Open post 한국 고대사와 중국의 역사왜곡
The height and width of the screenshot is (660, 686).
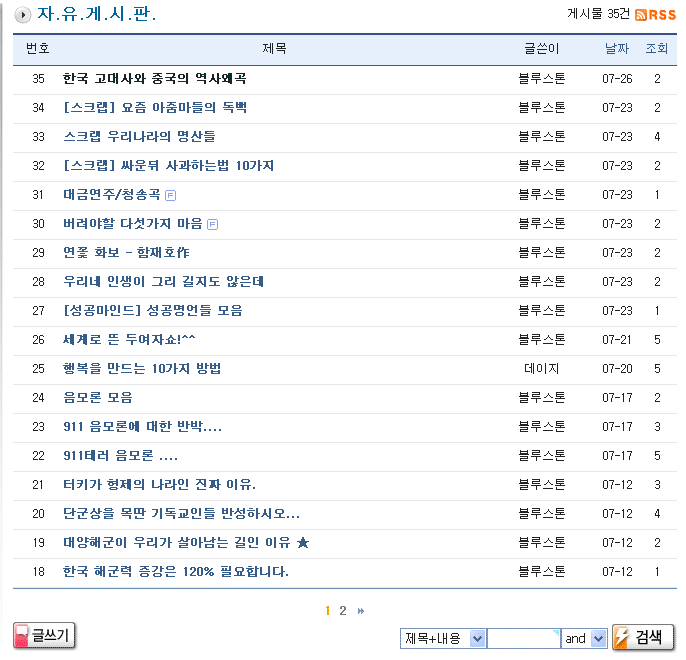154,79
